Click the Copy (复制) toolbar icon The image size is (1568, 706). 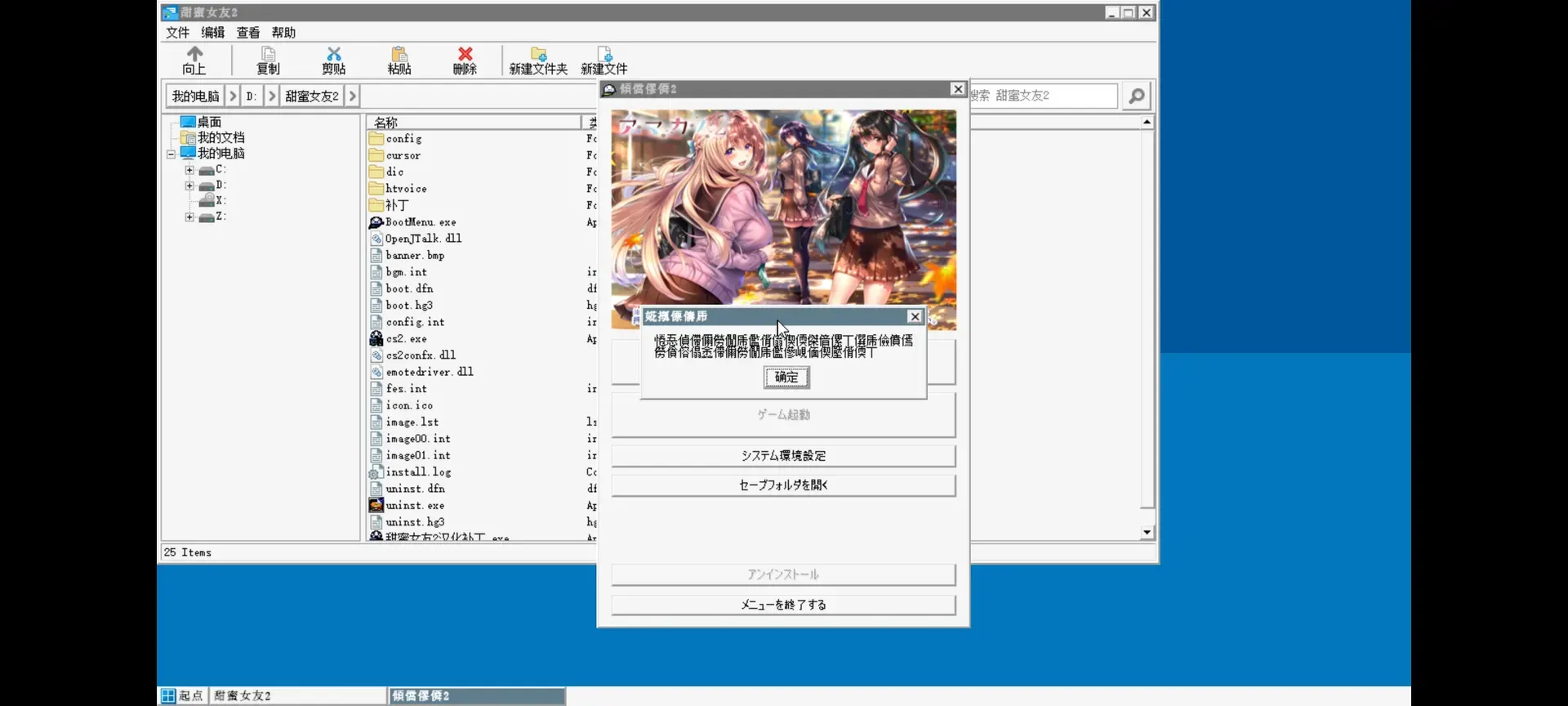pyautogui.click(x=268, y=54)
